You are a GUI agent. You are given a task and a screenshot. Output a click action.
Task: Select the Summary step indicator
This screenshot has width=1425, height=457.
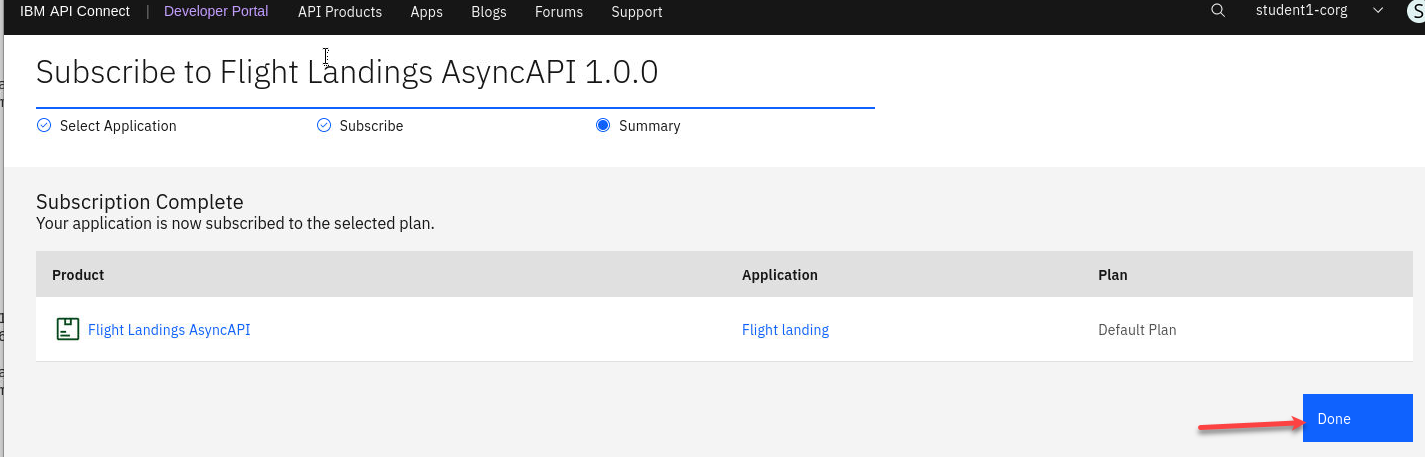[x=603, y=126]
